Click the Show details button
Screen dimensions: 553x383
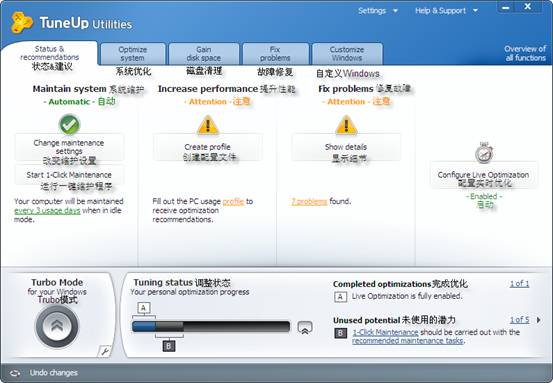point(346,147)
